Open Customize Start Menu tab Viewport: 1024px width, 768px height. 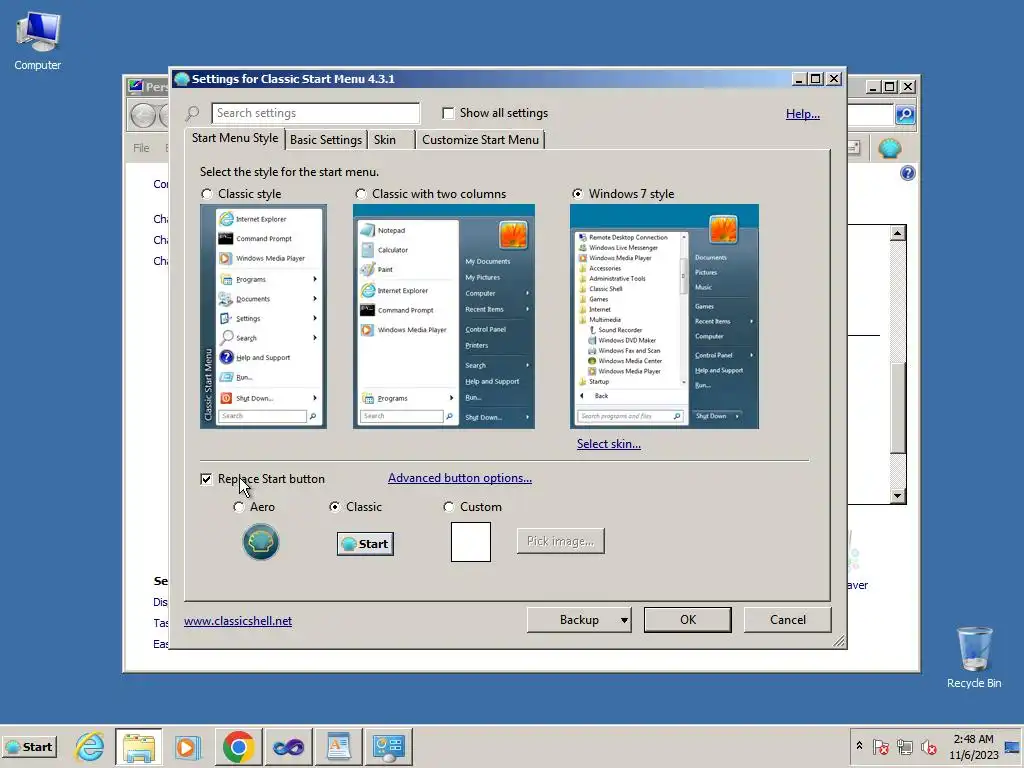point(480,140)
